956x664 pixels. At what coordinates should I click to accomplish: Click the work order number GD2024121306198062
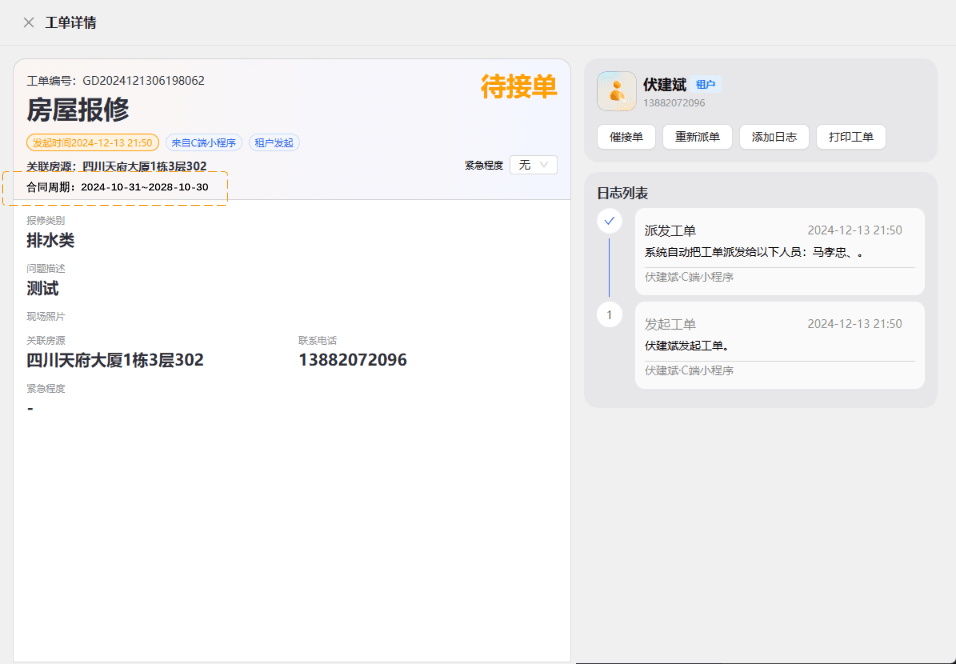click(x=143, y=80)
